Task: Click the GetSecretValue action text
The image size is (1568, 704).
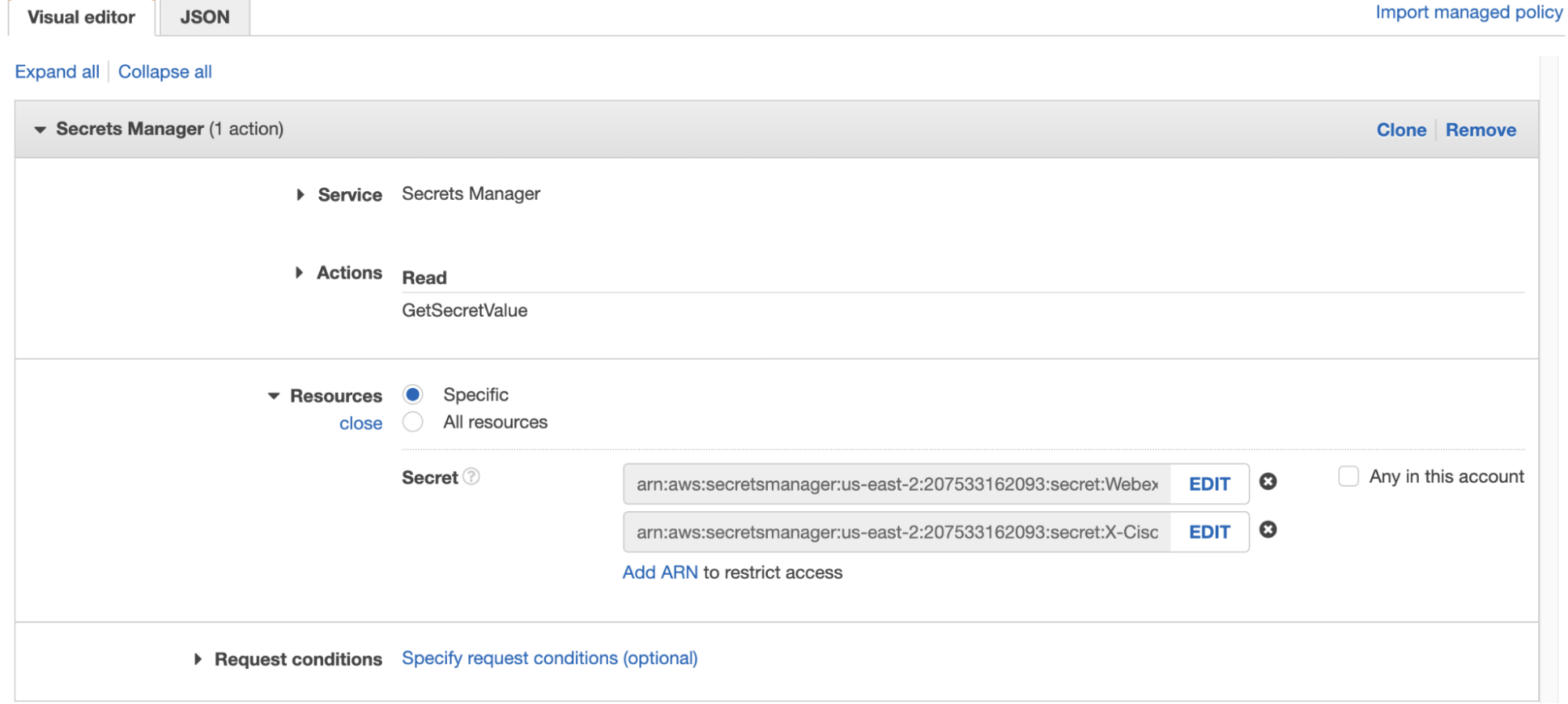Action: tap(464, 310)
